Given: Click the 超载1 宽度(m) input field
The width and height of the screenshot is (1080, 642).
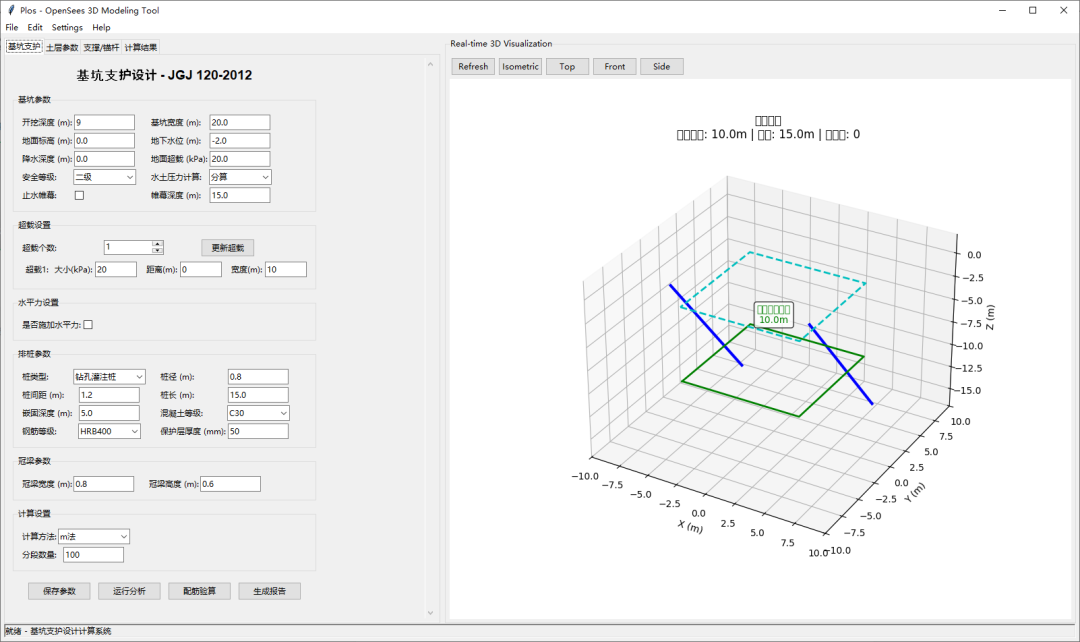Looking at the screenshot, I should point(286,270).
